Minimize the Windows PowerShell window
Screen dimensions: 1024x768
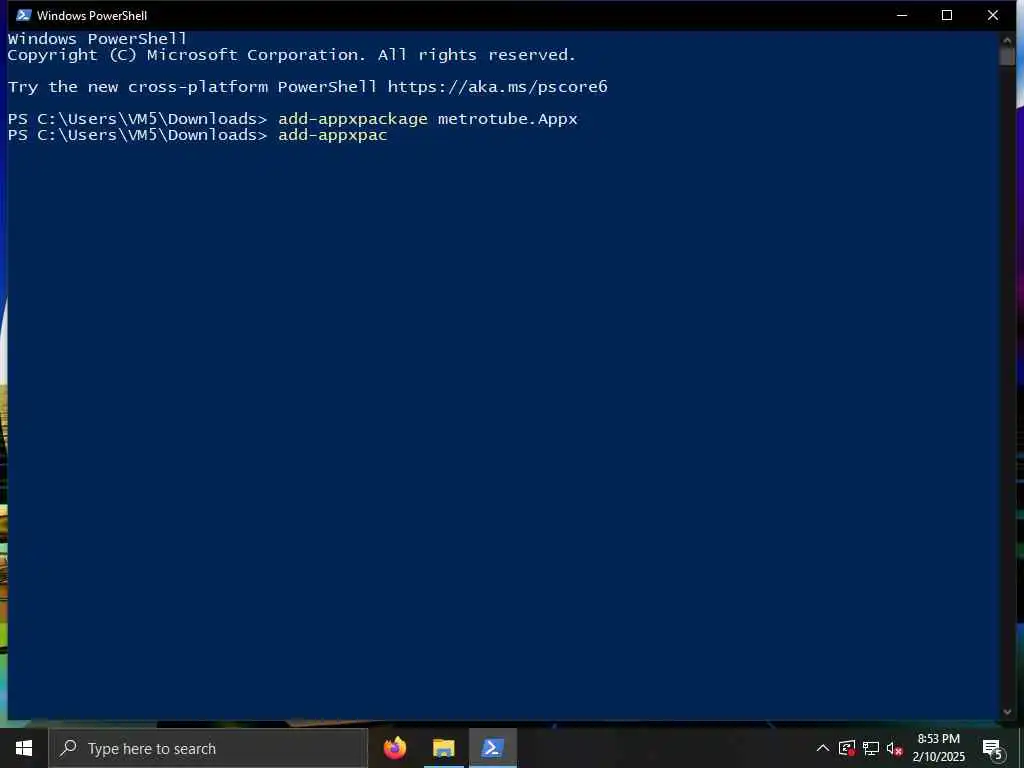[902, 15]
